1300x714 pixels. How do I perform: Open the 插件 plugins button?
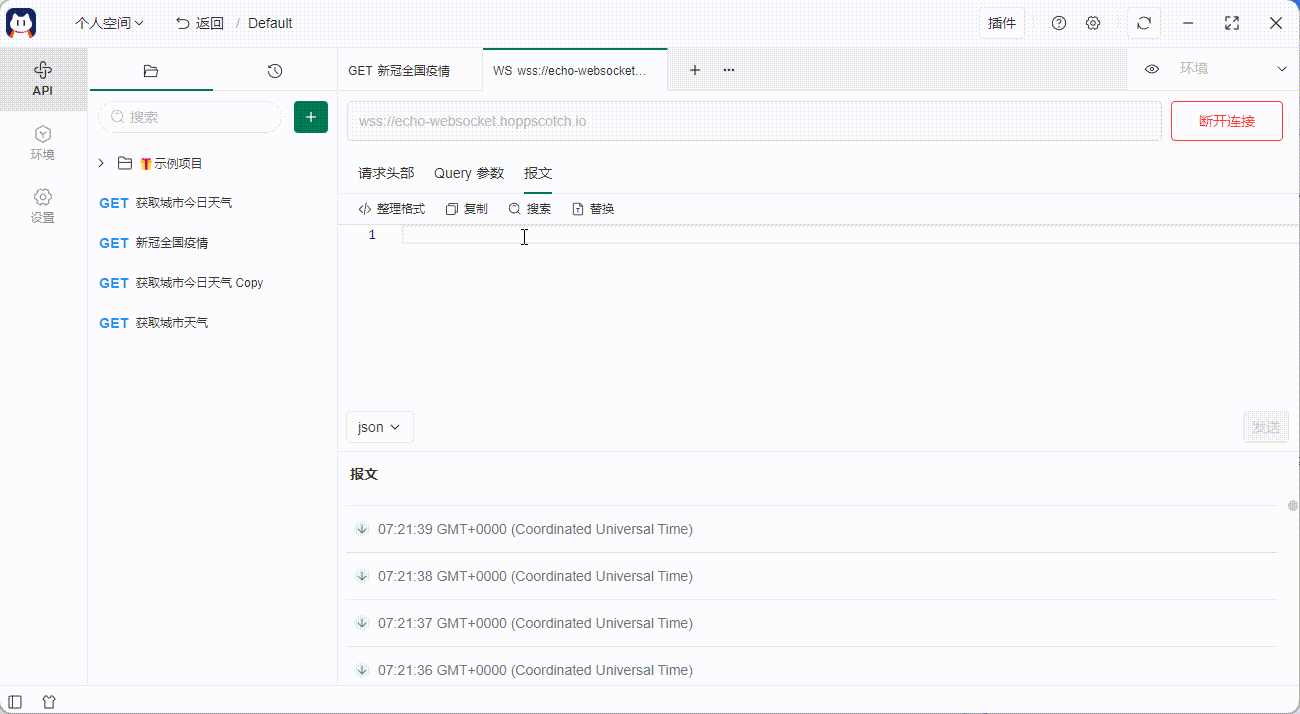point(1002,23)
